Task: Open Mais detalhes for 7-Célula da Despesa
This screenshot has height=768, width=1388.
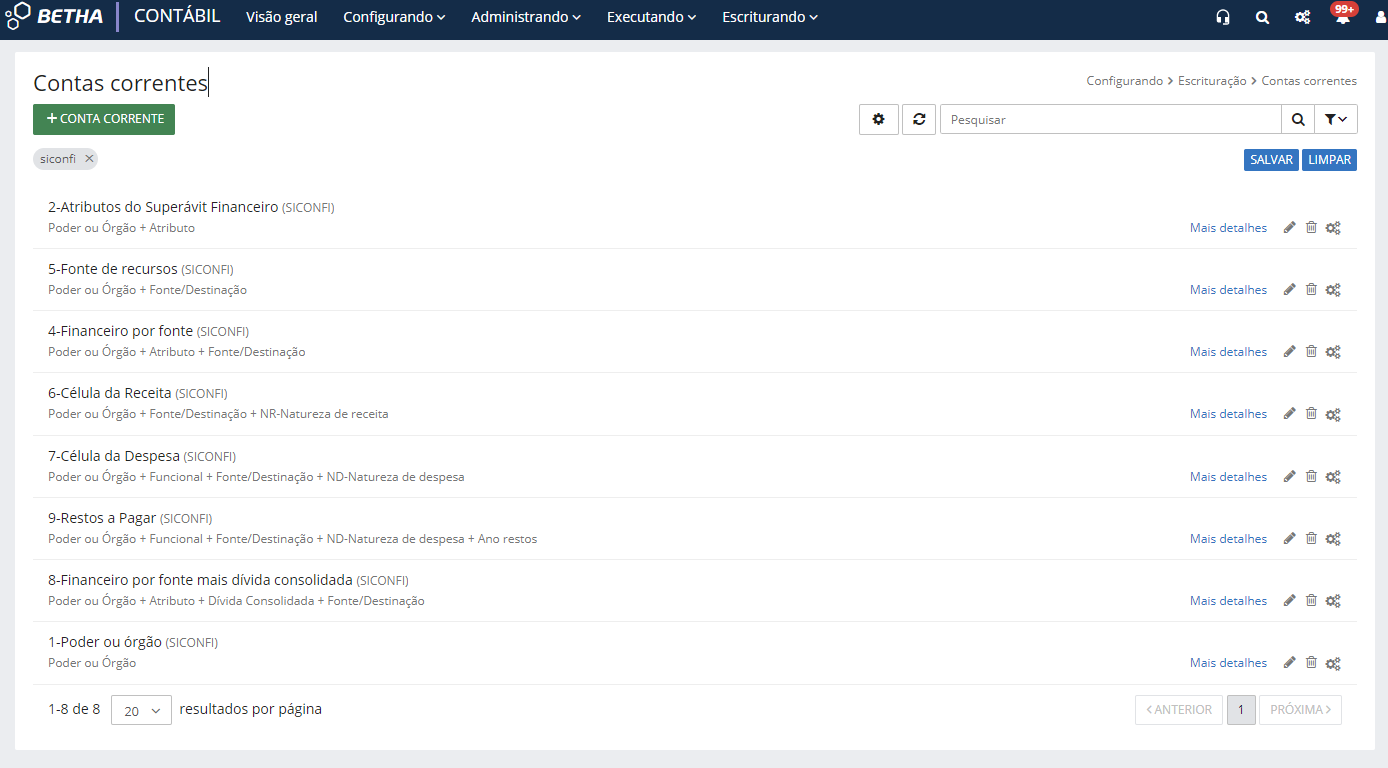Action: (x=1228, y=477)
